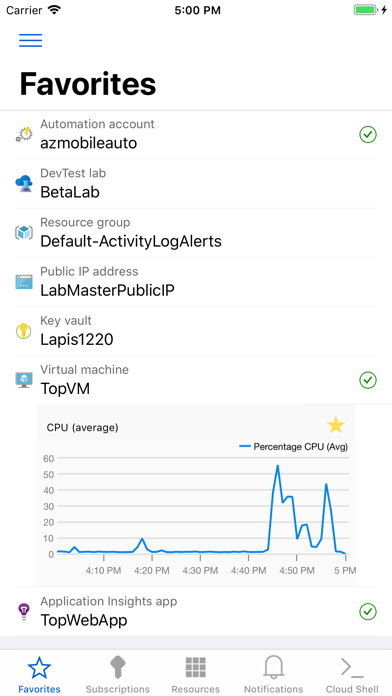Tap the Application Insights lightbulb icon
Screen dimensions: 392x696
click(24, 612)
